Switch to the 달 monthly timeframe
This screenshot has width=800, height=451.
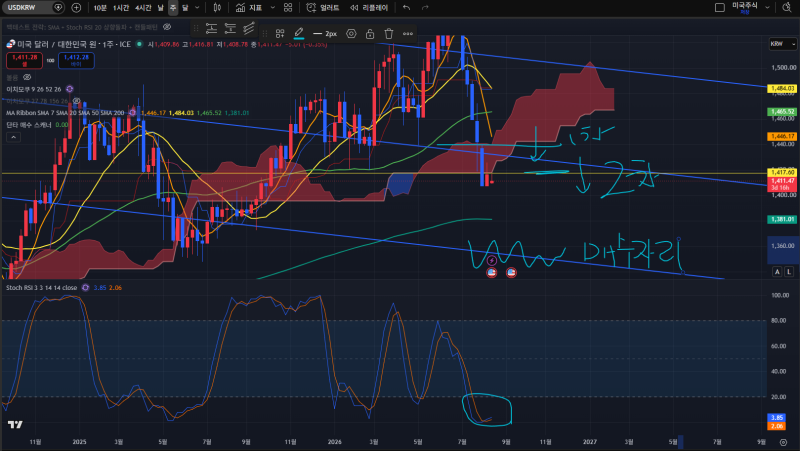(185, 8)
